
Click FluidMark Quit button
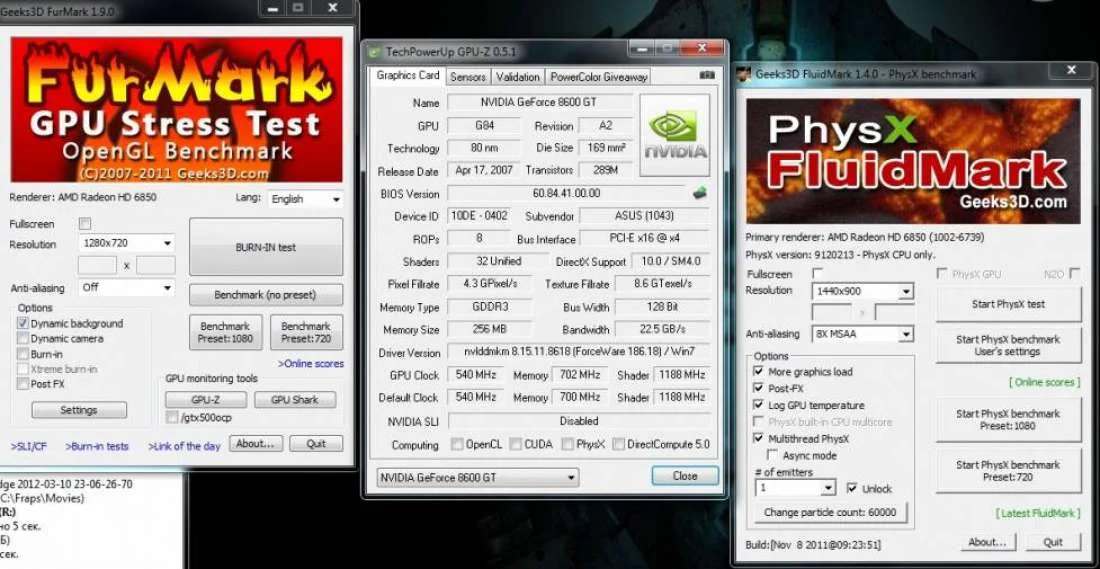click(1053, 542)
